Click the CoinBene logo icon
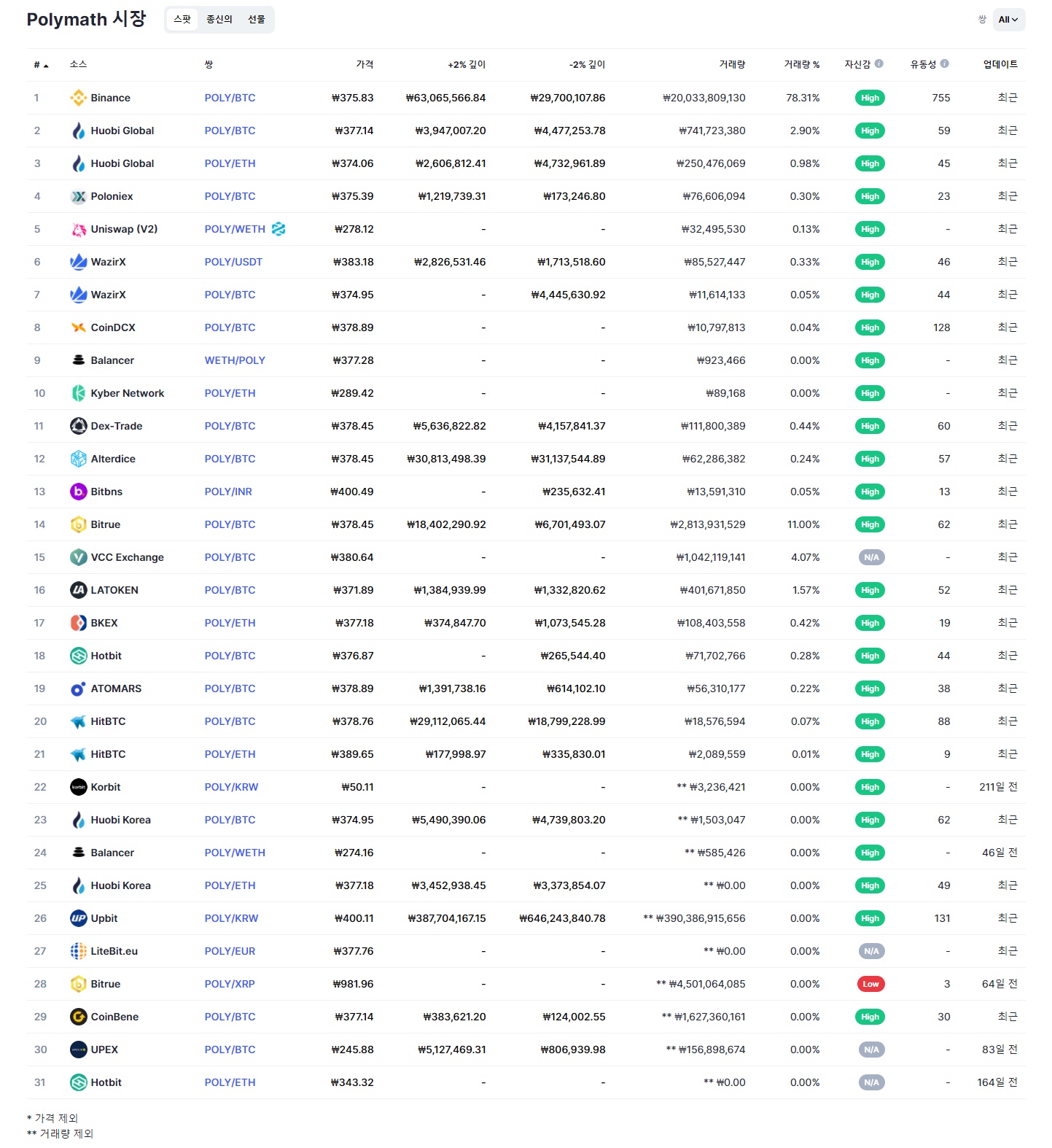Image resolution: width=1052 pixels, height=1148 pixels. [x=78, y=1017]
